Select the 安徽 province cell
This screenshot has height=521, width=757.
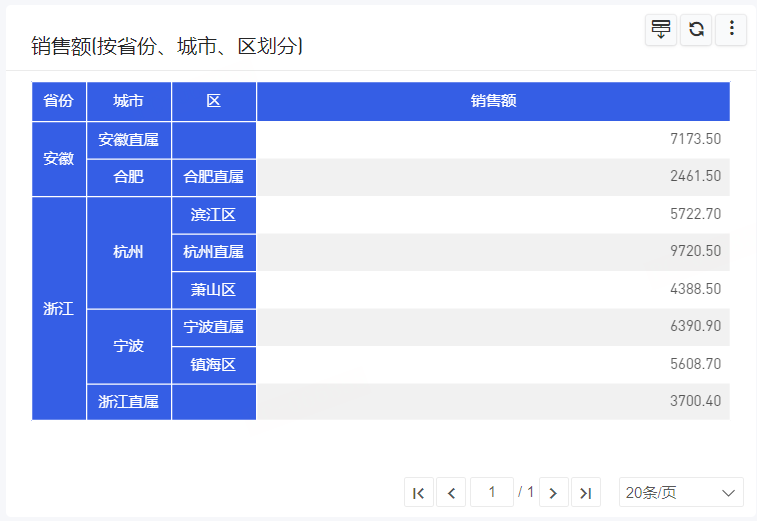[x=59, y=158]
